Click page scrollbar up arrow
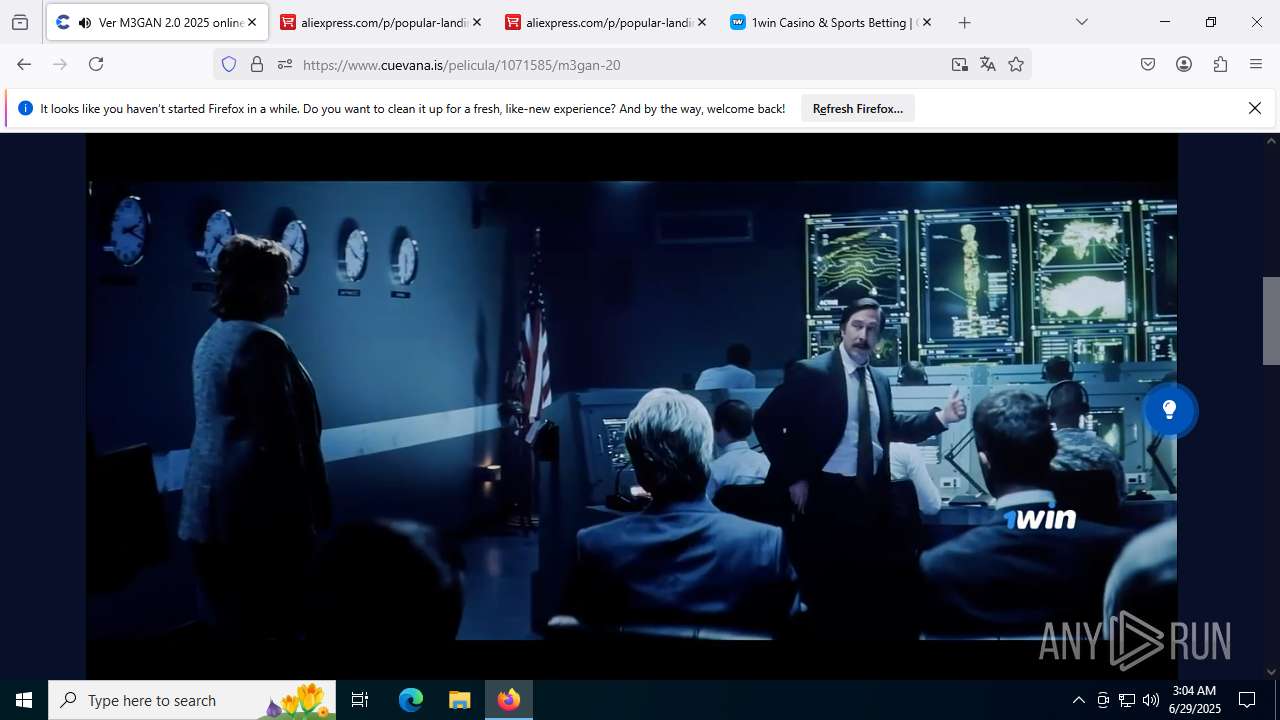 (1271, 141)
